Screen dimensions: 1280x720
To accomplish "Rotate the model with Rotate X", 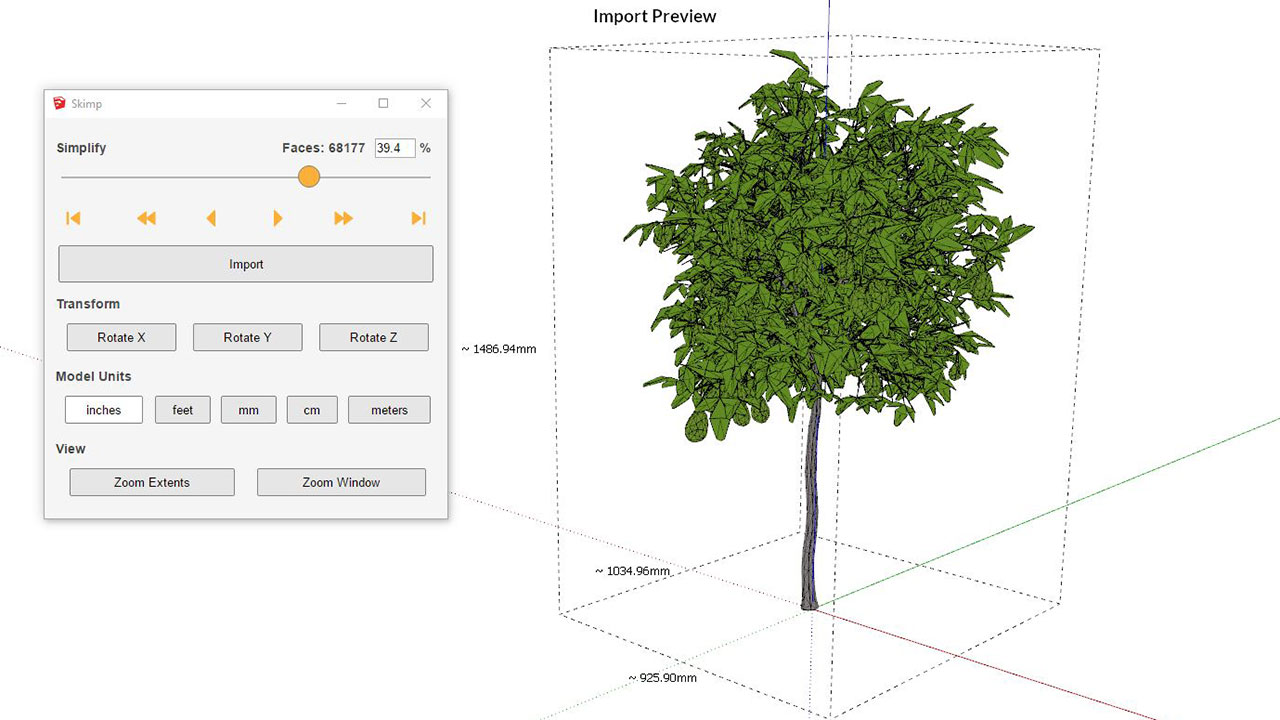I will (x=121, y=338).
